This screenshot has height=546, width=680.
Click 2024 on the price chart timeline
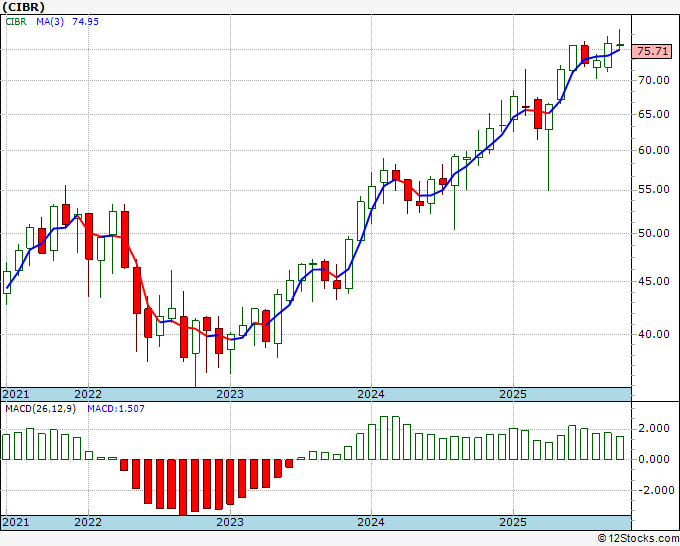pyautogui.click(x=371, y=394)
